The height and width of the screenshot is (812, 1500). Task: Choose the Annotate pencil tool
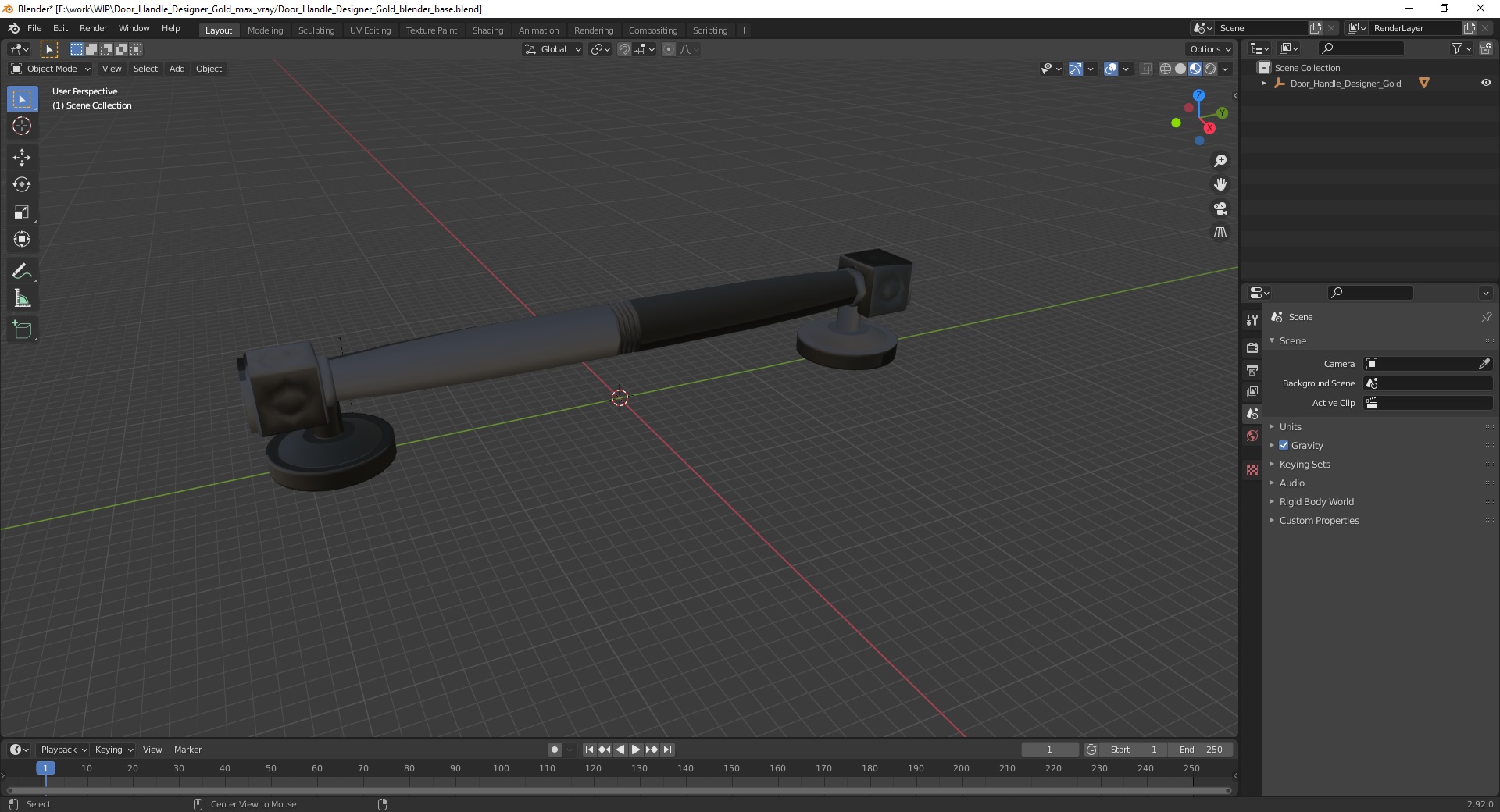coord(22,272)
